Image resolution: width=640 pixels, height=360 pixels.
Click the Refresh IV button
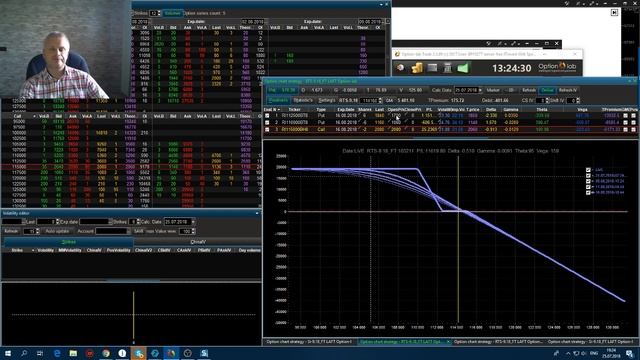coord(568,90)
